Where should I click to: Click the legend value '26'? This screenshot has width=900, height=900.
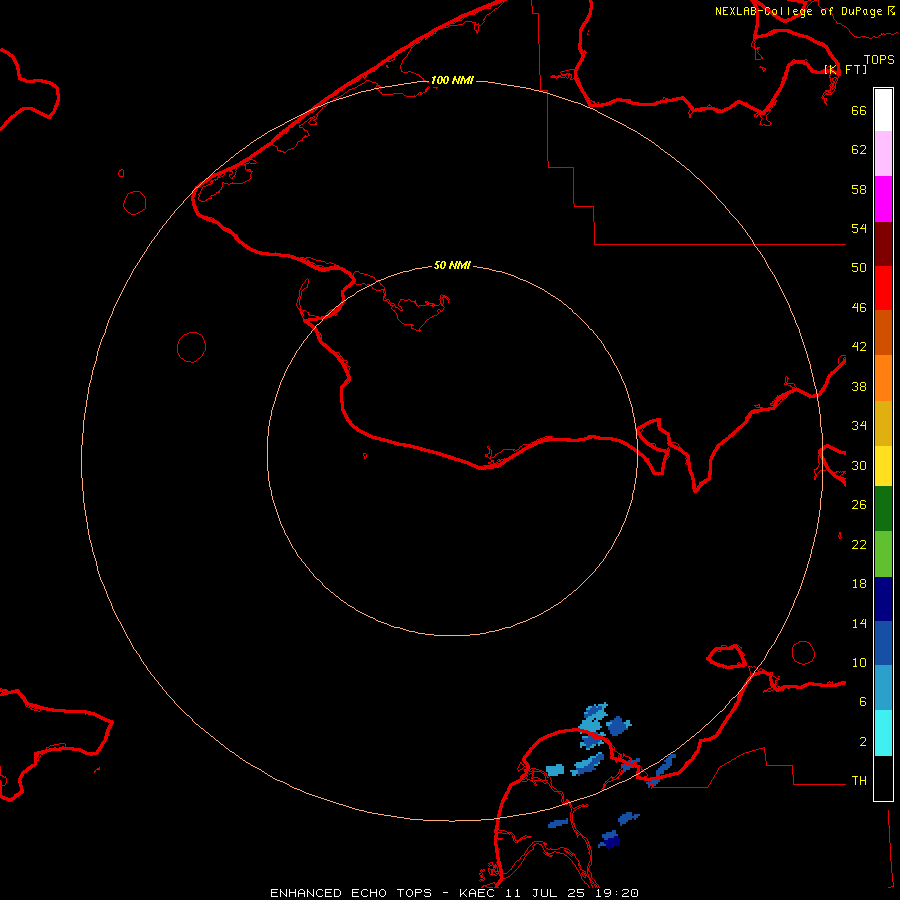(859, 505)
